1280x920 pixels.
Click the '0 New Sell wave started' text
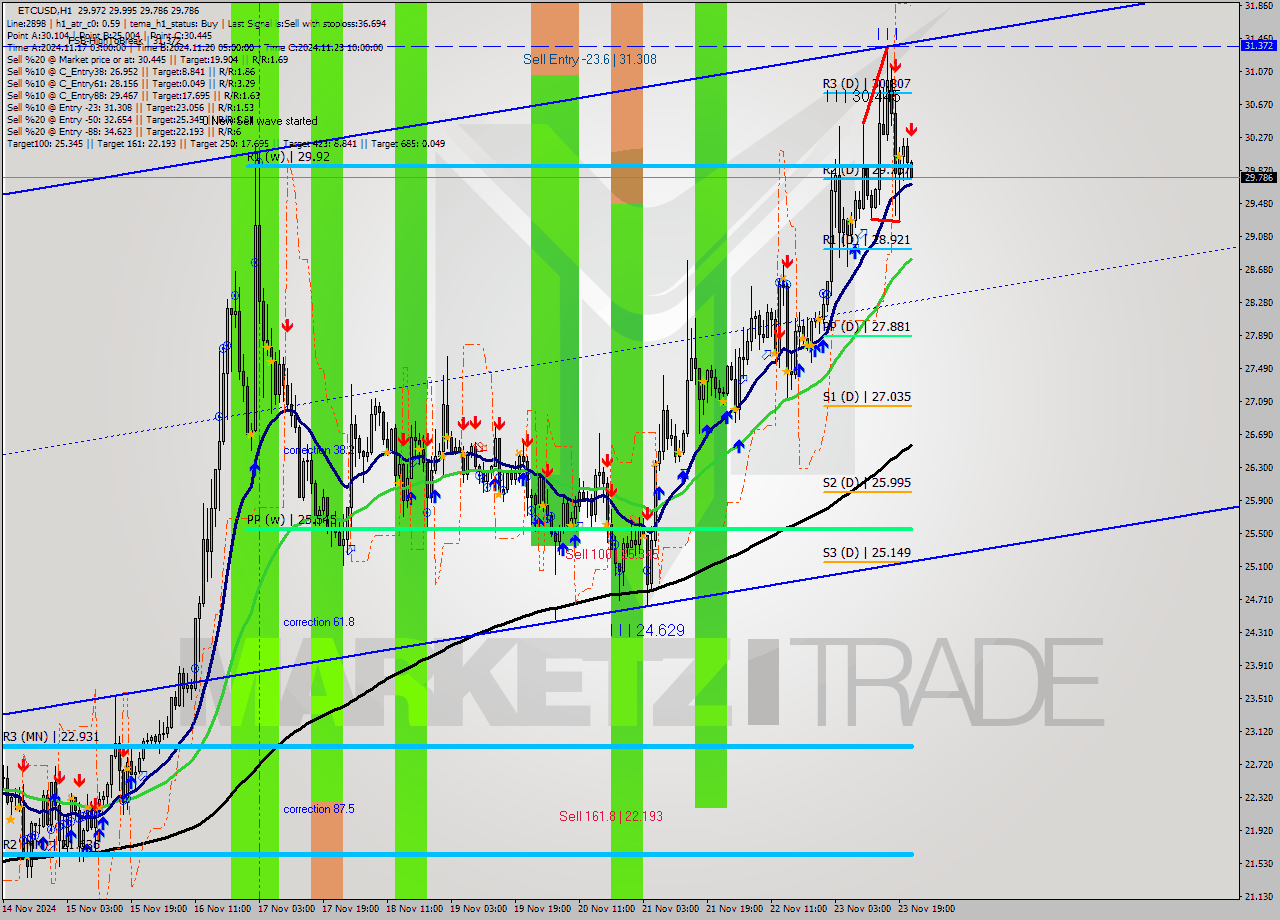click(x=260, y=120)
